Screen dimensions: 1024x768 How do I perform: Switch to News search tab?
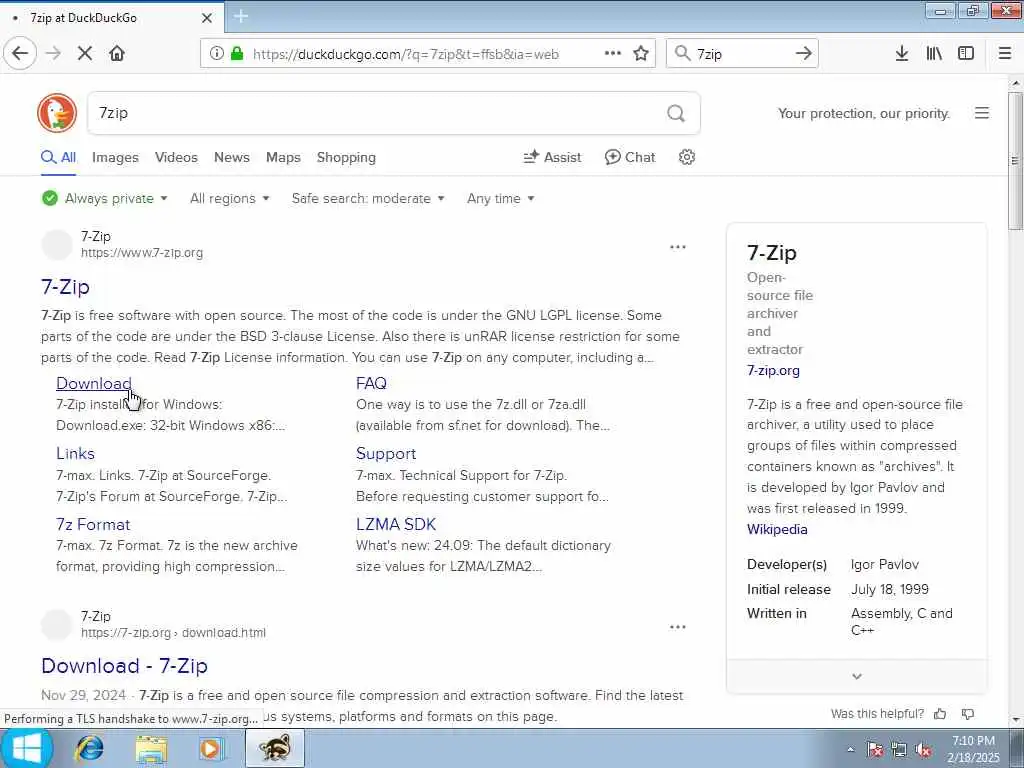pyautogui.click(x=232, y=157)
